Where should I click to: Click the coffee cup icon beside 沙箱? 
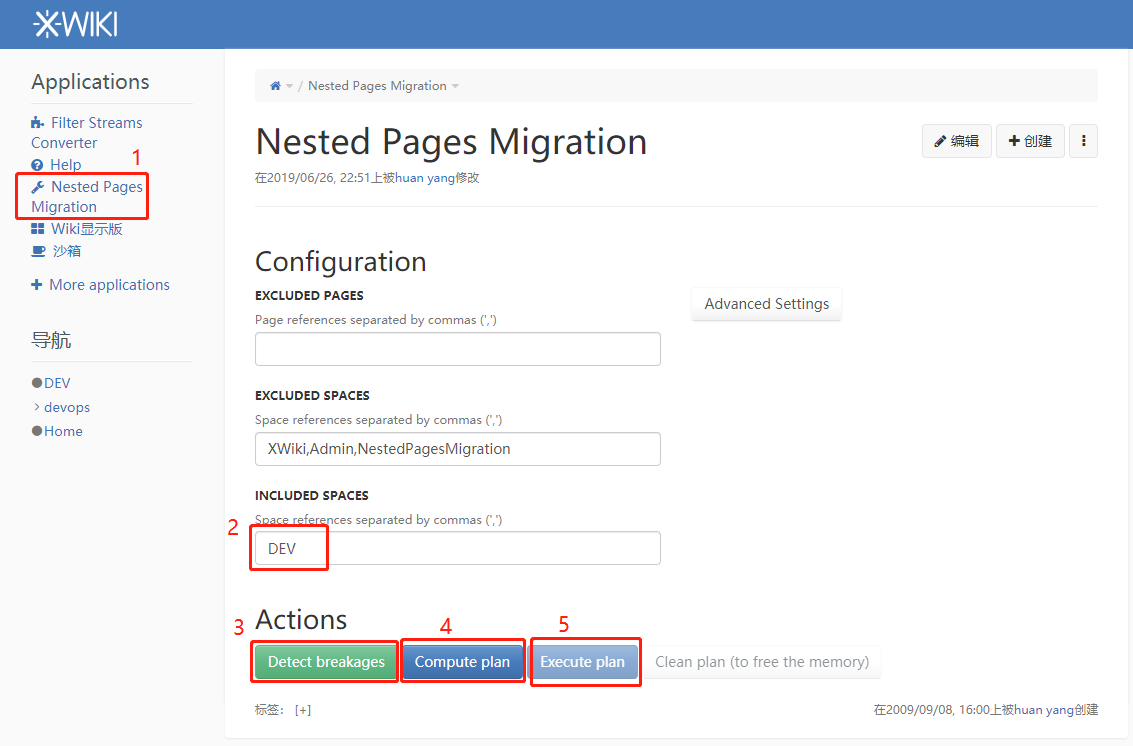(38, 251)
